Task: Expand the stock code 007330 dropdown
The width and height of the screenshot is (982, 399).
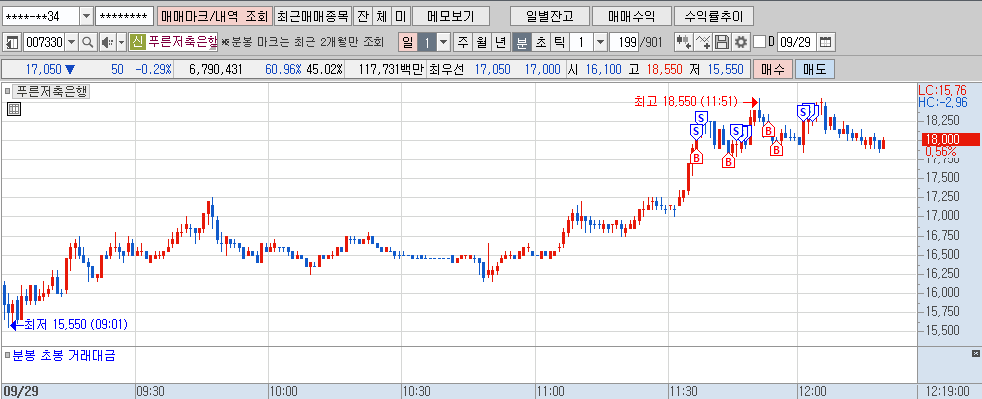Action: 71,43
